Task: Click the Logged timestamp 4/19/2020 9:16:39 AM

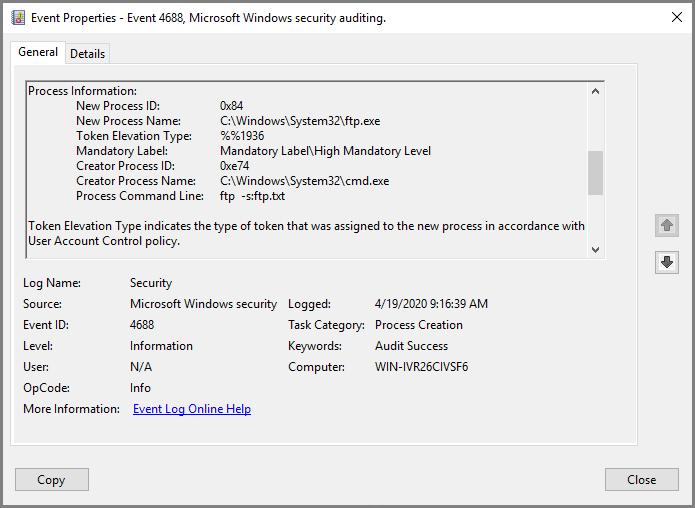Action: tap(431, 304)
